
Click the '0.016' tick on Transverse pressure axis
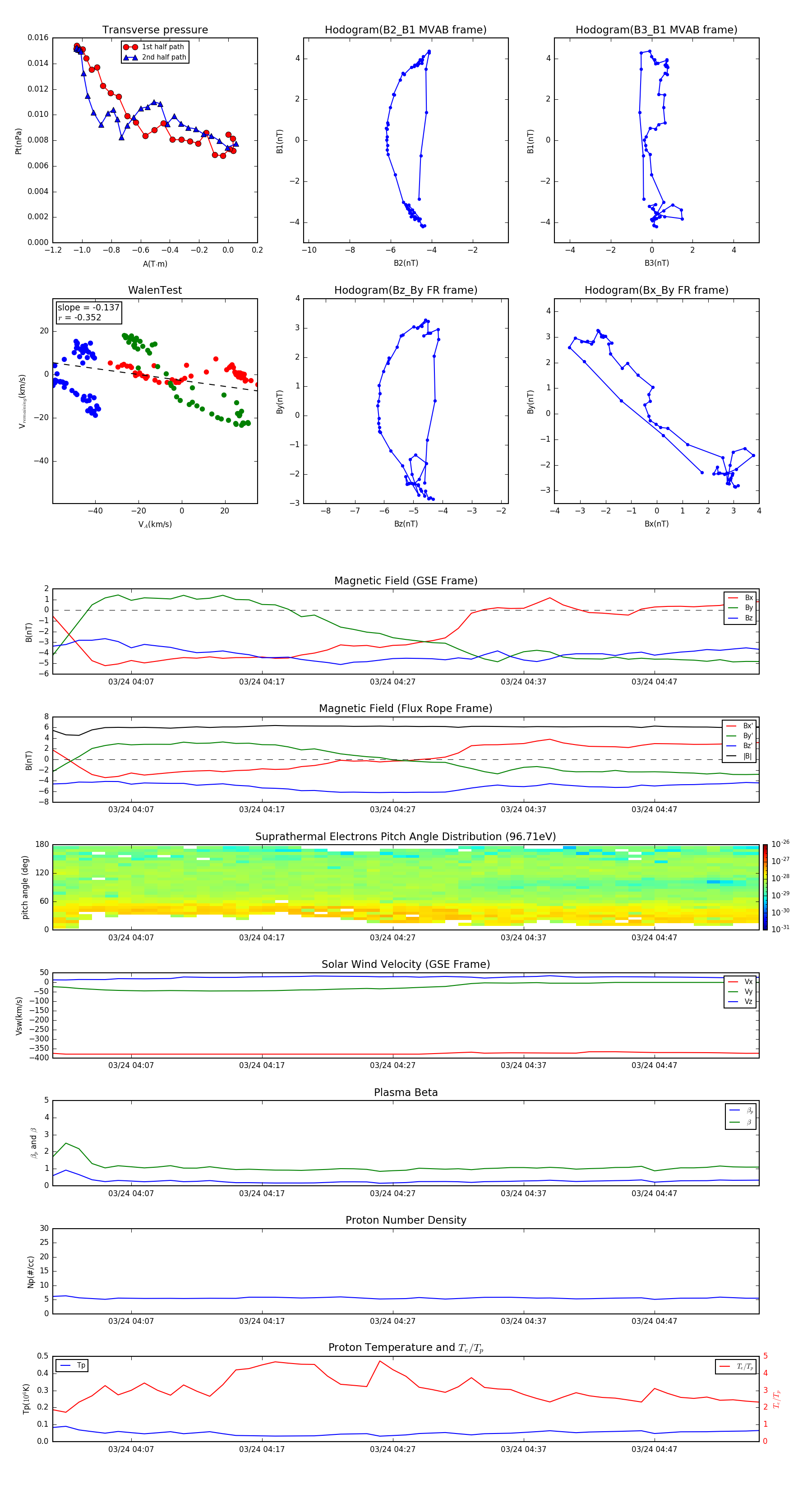pyautogui.click(x=38, y=37)
